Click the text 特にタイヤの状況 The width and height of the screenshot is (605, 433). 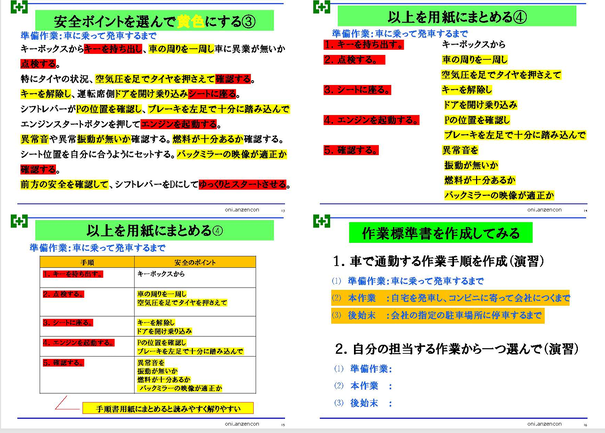(x=54, y=79)
